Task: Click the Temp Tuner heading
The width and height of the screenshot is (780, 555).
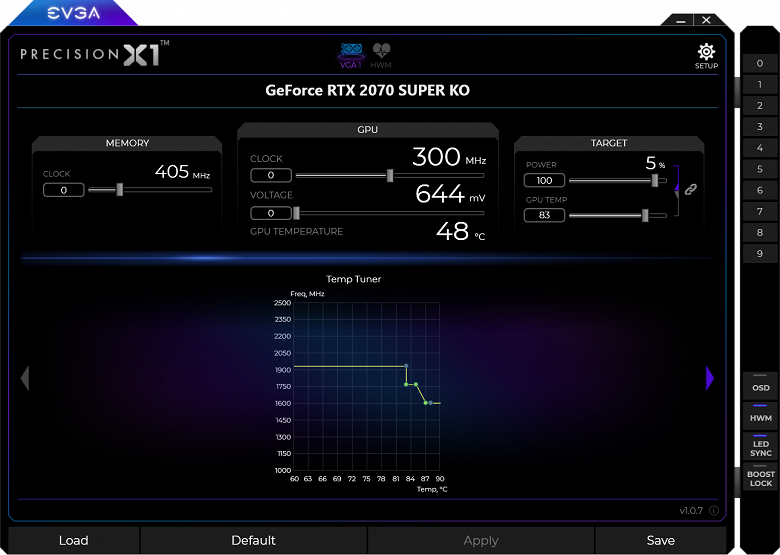Action: pos(354,279)
